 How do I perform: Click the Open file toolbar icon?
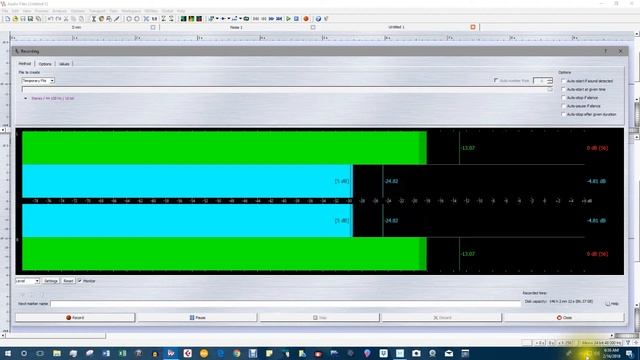pos(15,19)
